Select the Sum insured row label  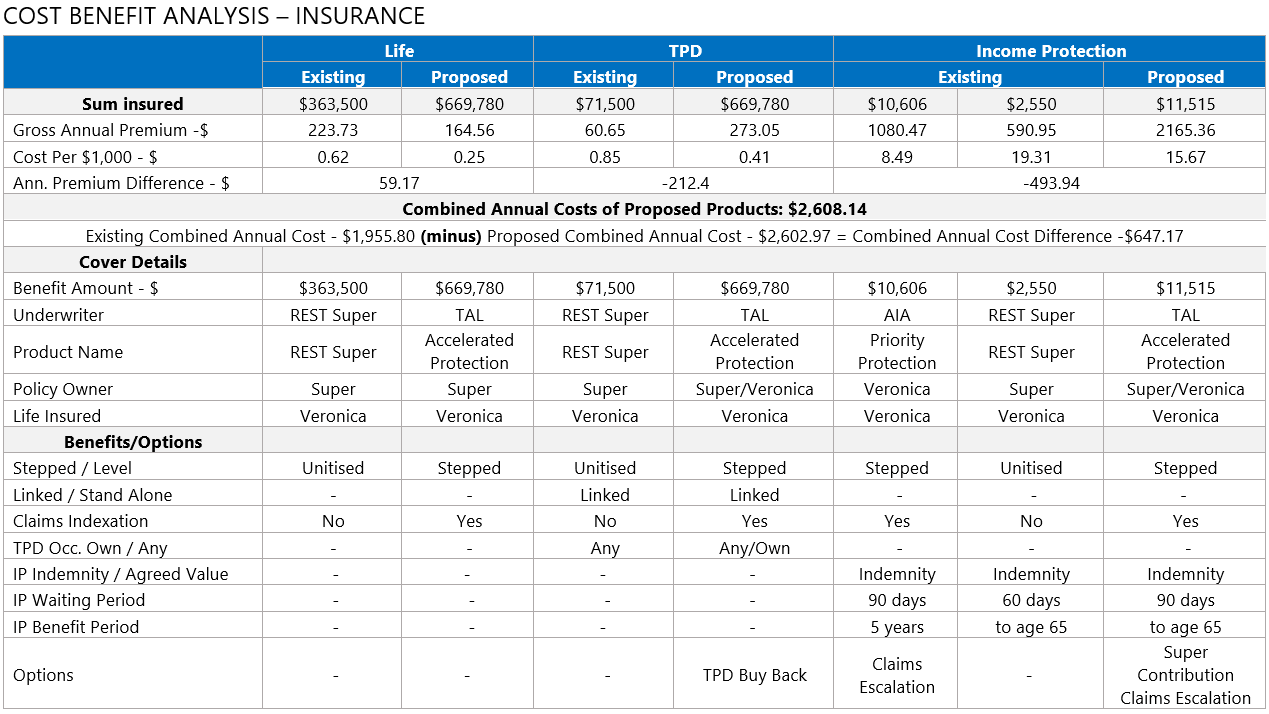point(133,104)
